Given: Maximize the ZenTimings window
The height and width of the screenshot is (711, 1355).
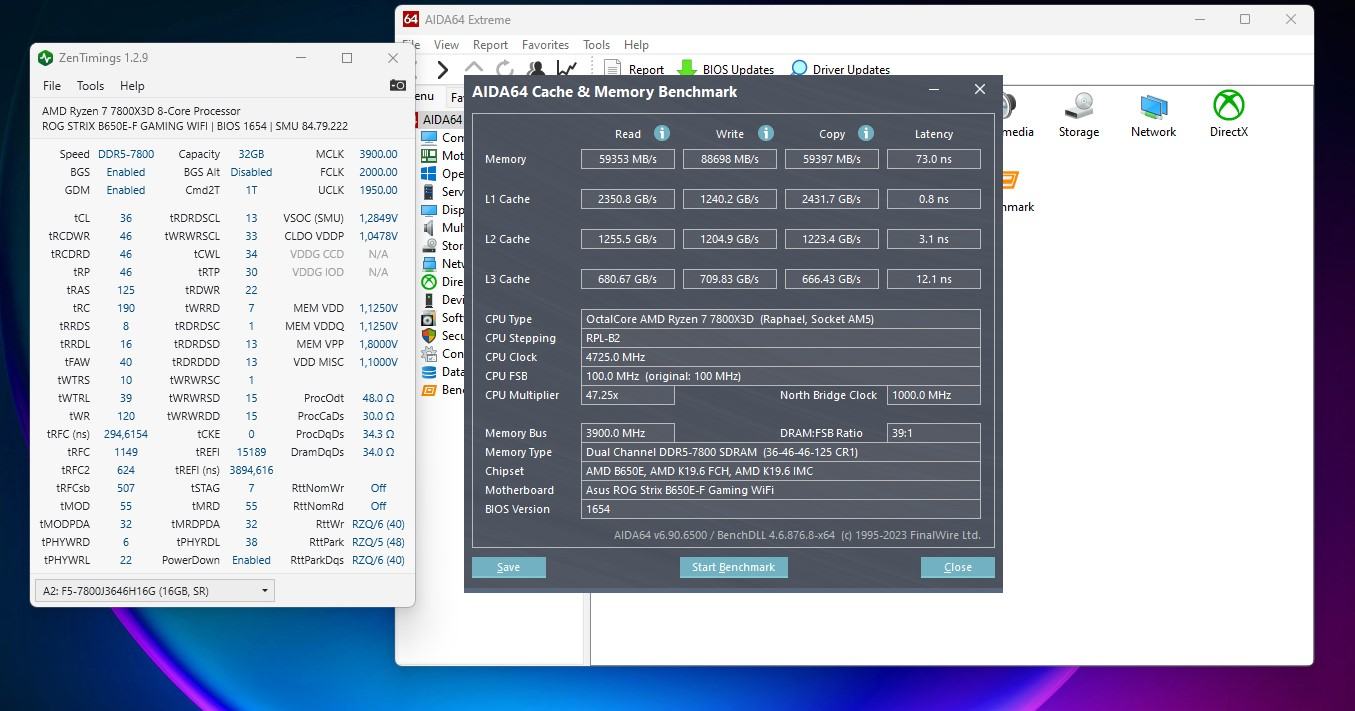Looking at the screenshot, I should 347,58.
